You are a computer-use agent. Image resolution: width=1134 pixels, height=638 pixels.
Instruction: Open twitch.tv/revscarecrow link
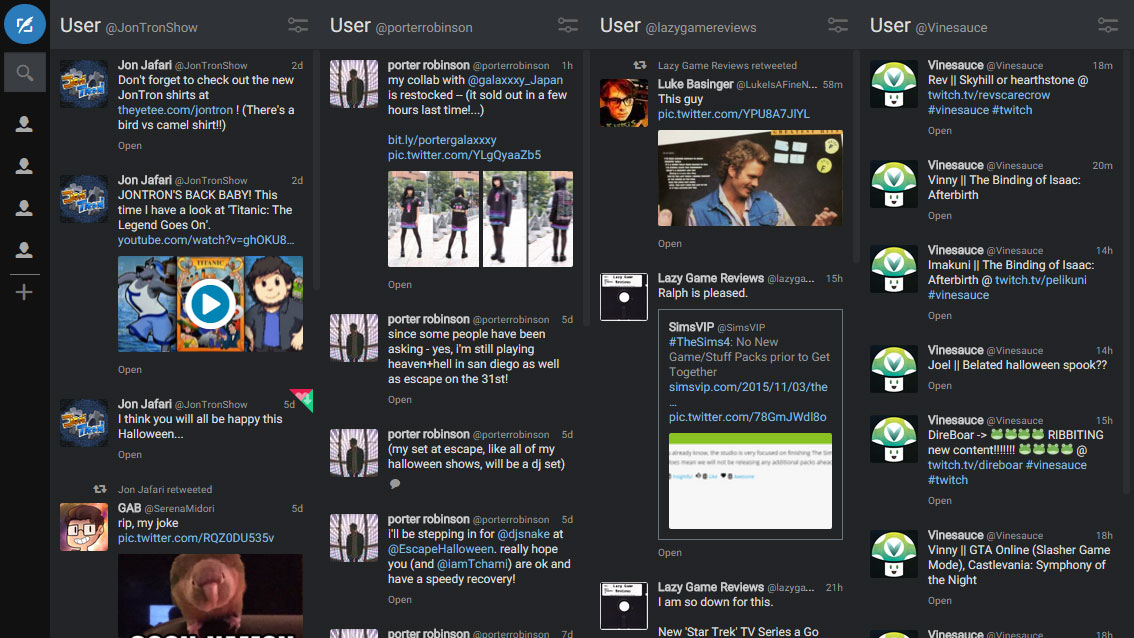click(989, 95)
